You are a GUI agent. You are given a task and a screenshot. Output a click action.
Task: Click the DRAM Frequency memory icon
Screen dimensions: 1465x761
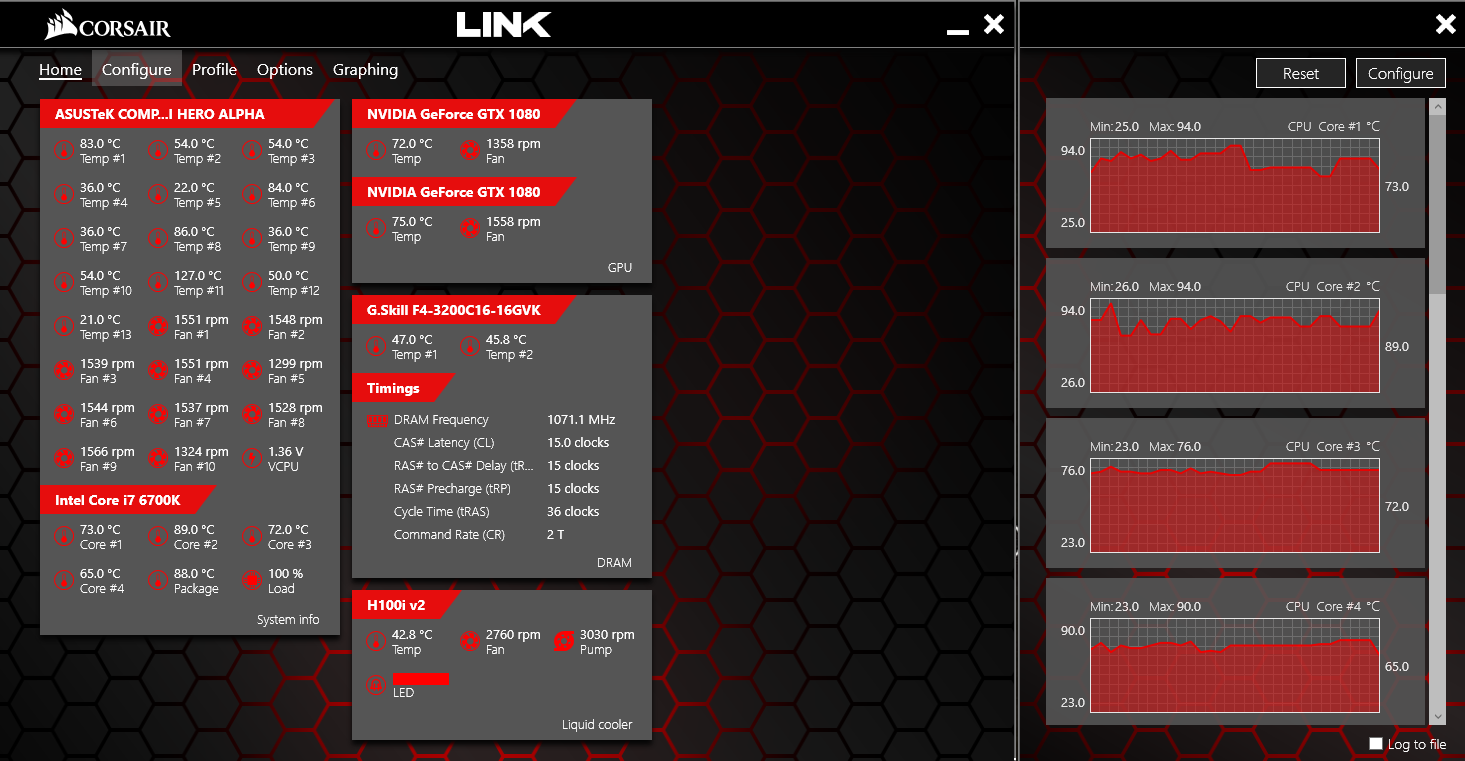pyautogui.click(x=377, y=421)
